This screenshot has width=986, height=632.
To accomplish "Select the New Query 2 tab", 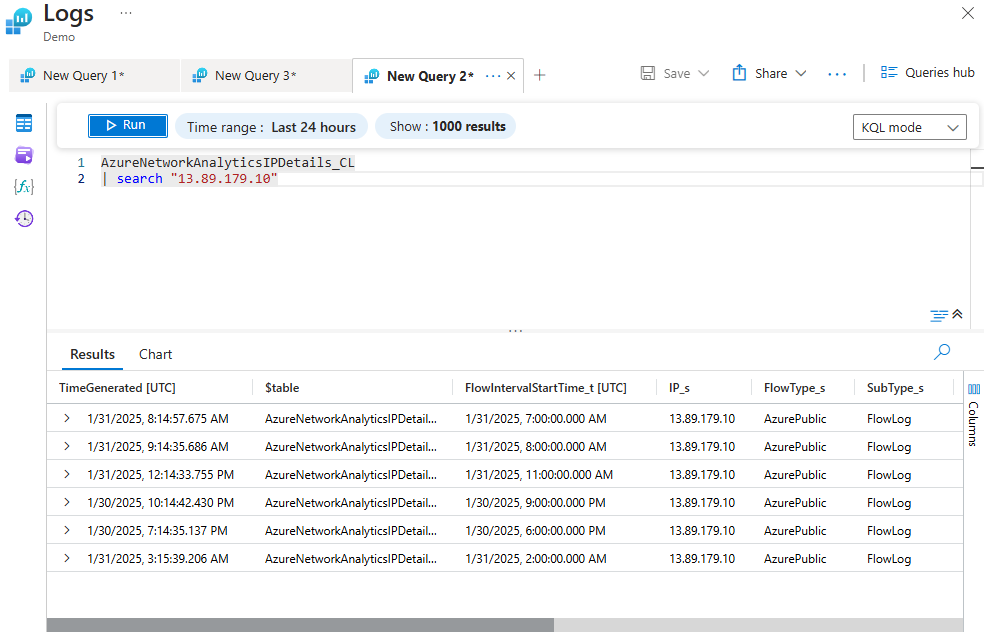I will point(429,76).
